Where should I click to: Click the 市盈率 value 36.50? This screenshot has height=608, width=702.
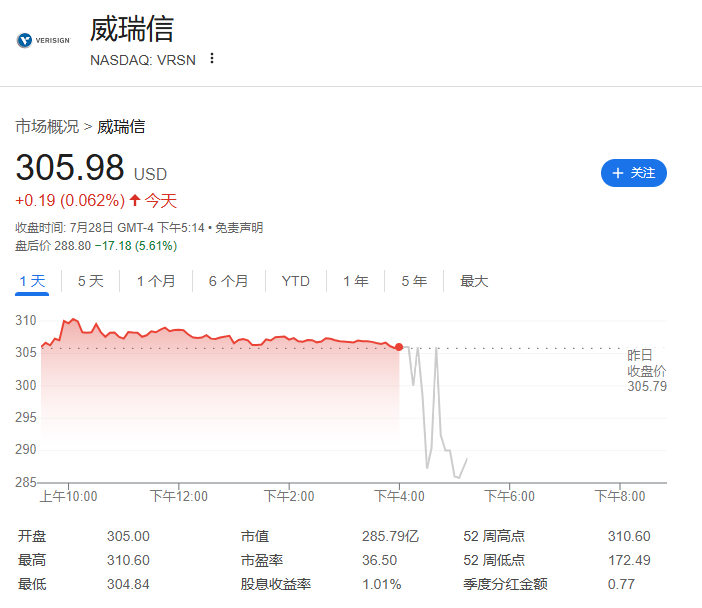[379, 561]
